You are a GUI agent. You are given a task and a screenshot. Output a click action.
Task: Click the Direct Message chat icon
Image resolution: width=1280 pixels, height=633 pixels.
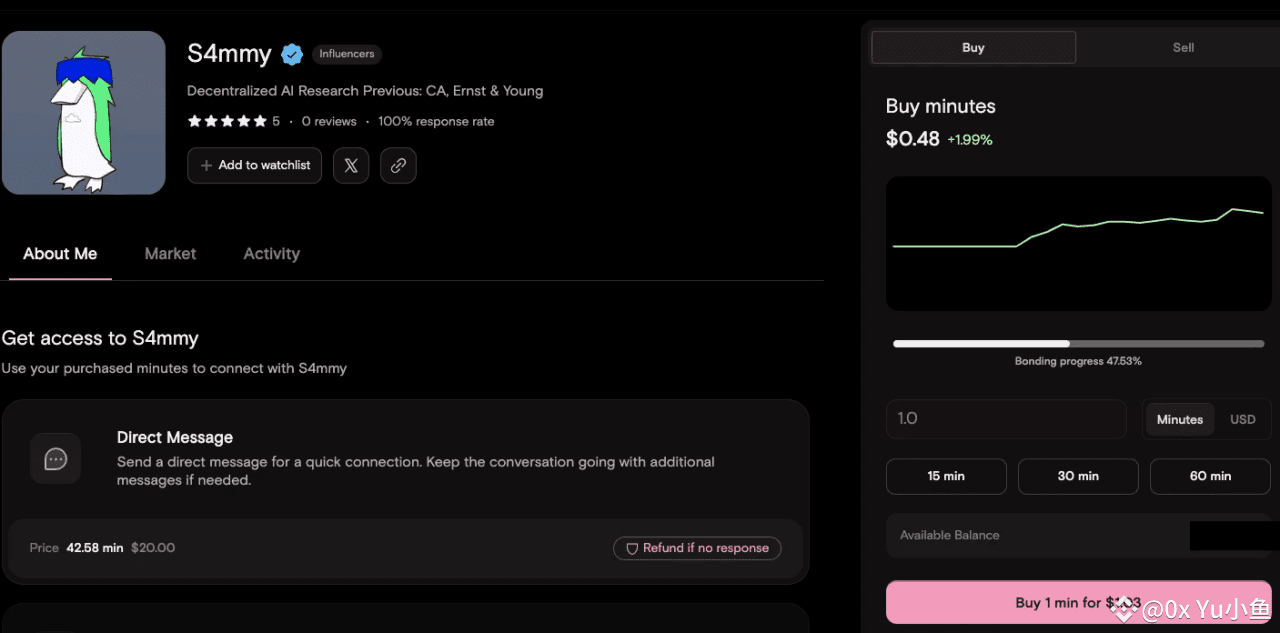[56, 459]
